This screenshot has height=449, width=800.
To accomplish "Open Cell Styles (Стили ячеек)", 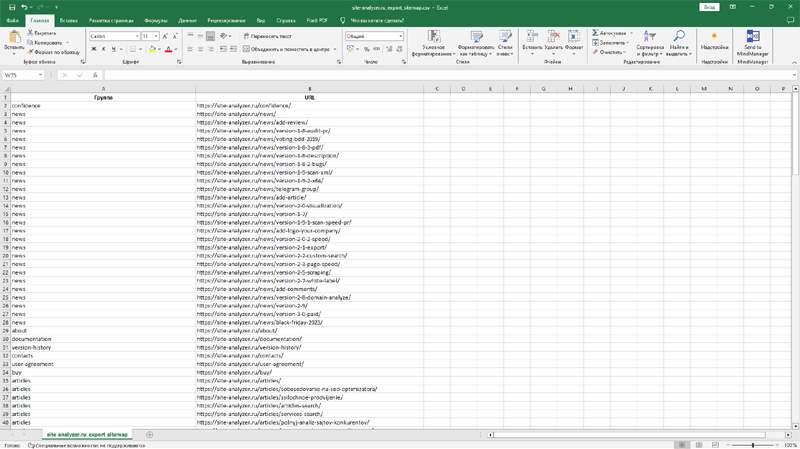I will coord(505,43).
